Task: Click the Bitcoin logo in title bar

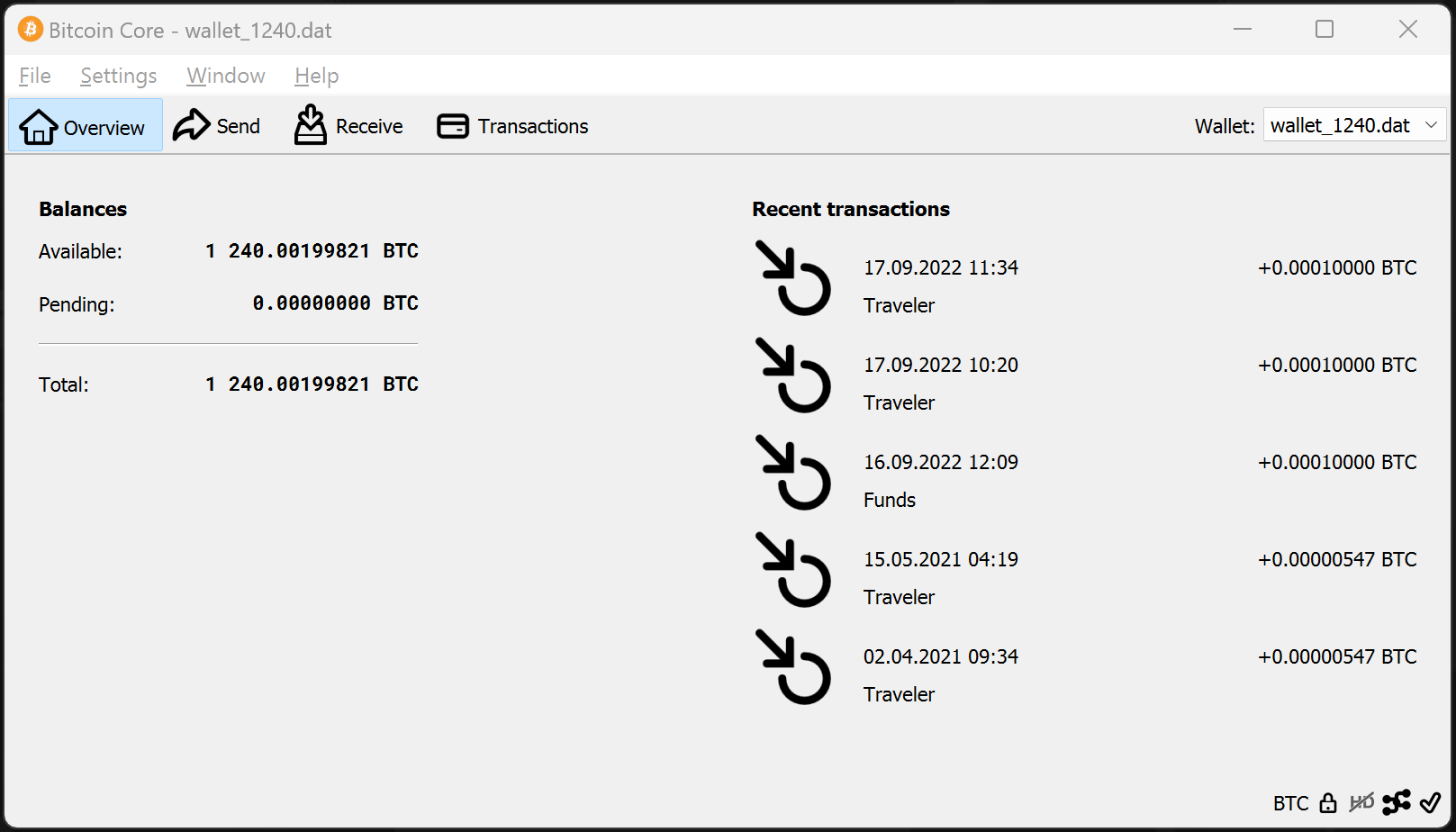Action: point(30,30)
